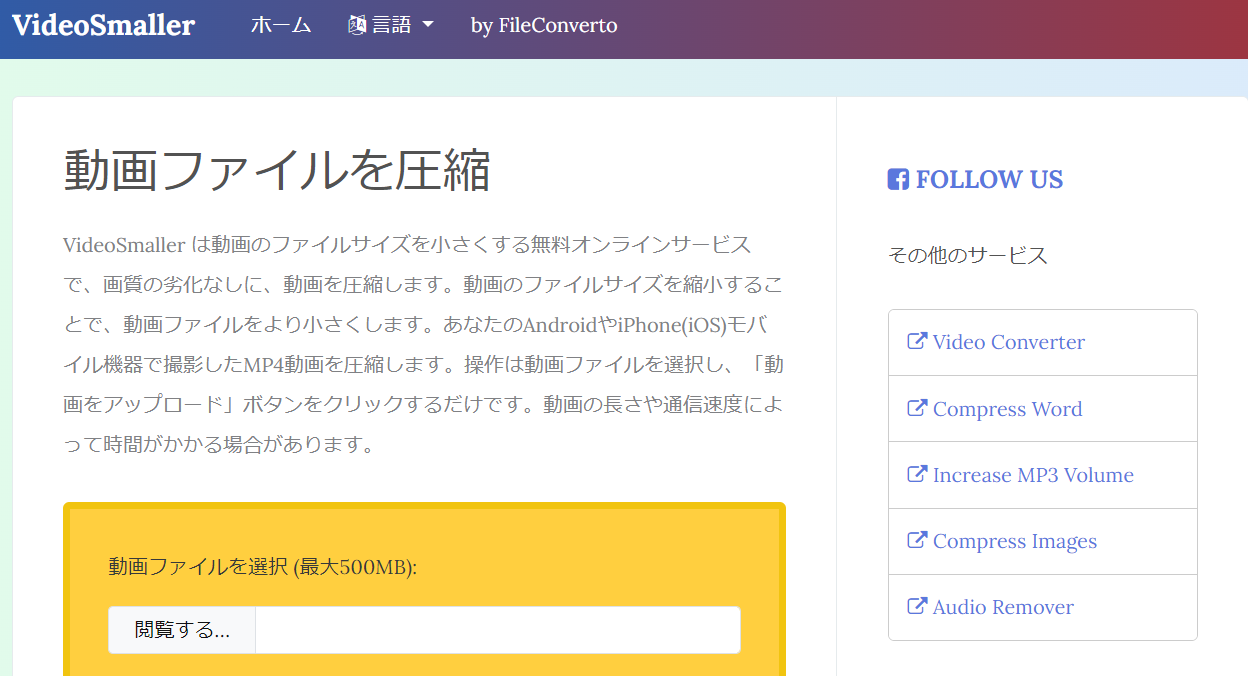Image resolution: width=1248 pixels, height=676 pixels.
Task: Go to the ホーム page
Action: pyautogui.click(x=281, y=26)
